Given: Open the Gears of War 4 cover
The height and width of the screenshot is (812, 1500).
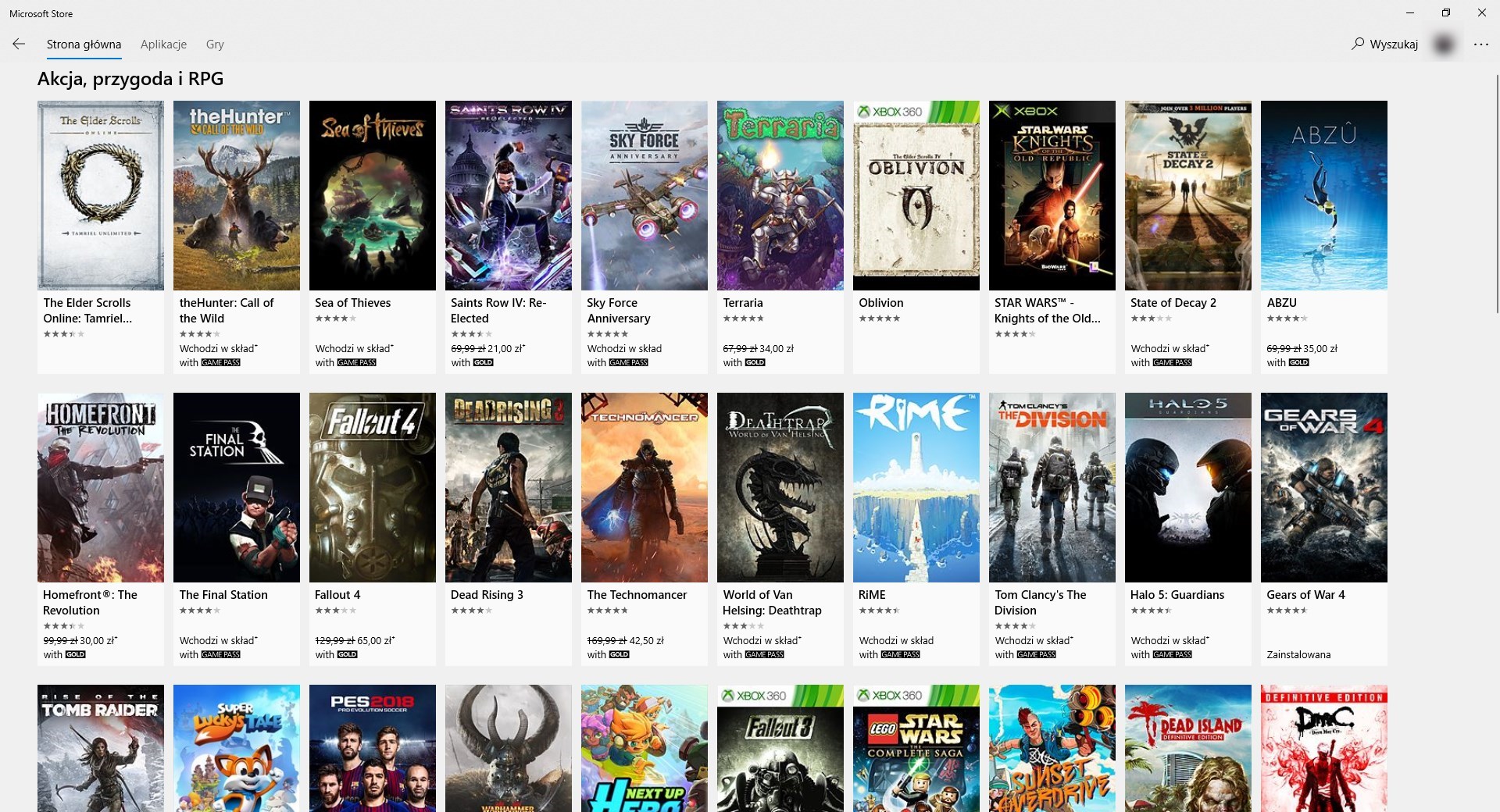Looking at the screenshot, I should click(1324, 487).
